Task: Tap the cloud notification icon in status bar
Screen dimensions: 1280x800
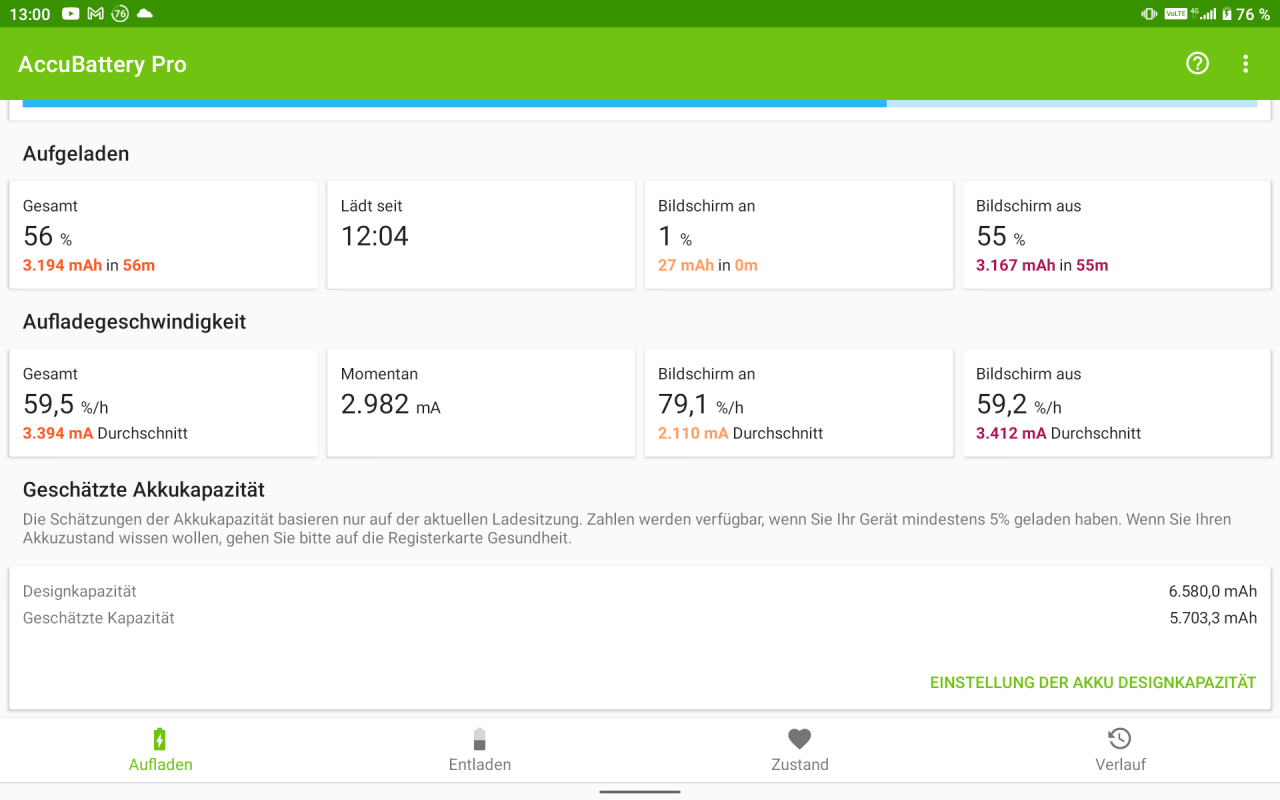Action: [x=145, y=14]
